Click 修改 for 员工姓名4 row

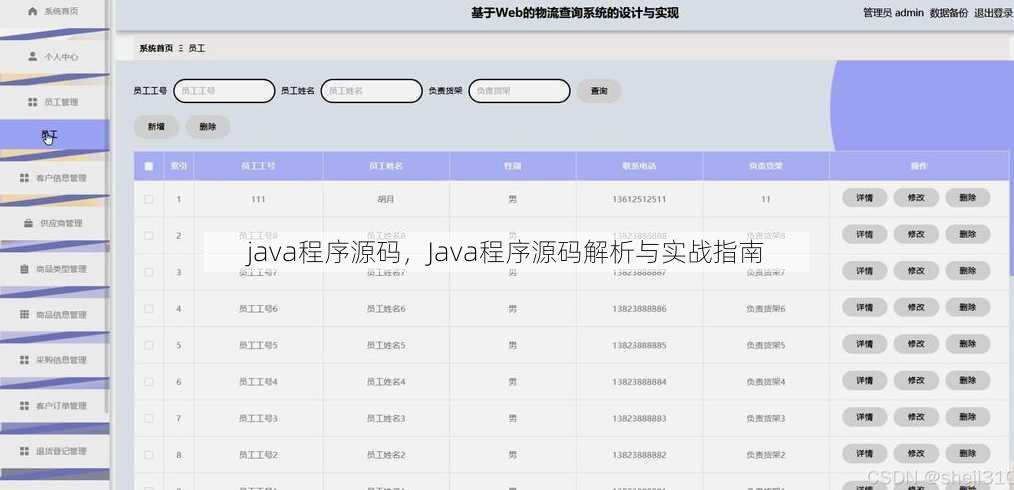point(916,380)
